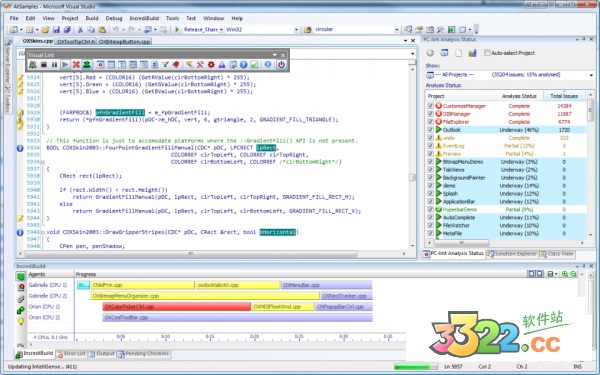Click the green start debugging arrow

tap(177, 29)
